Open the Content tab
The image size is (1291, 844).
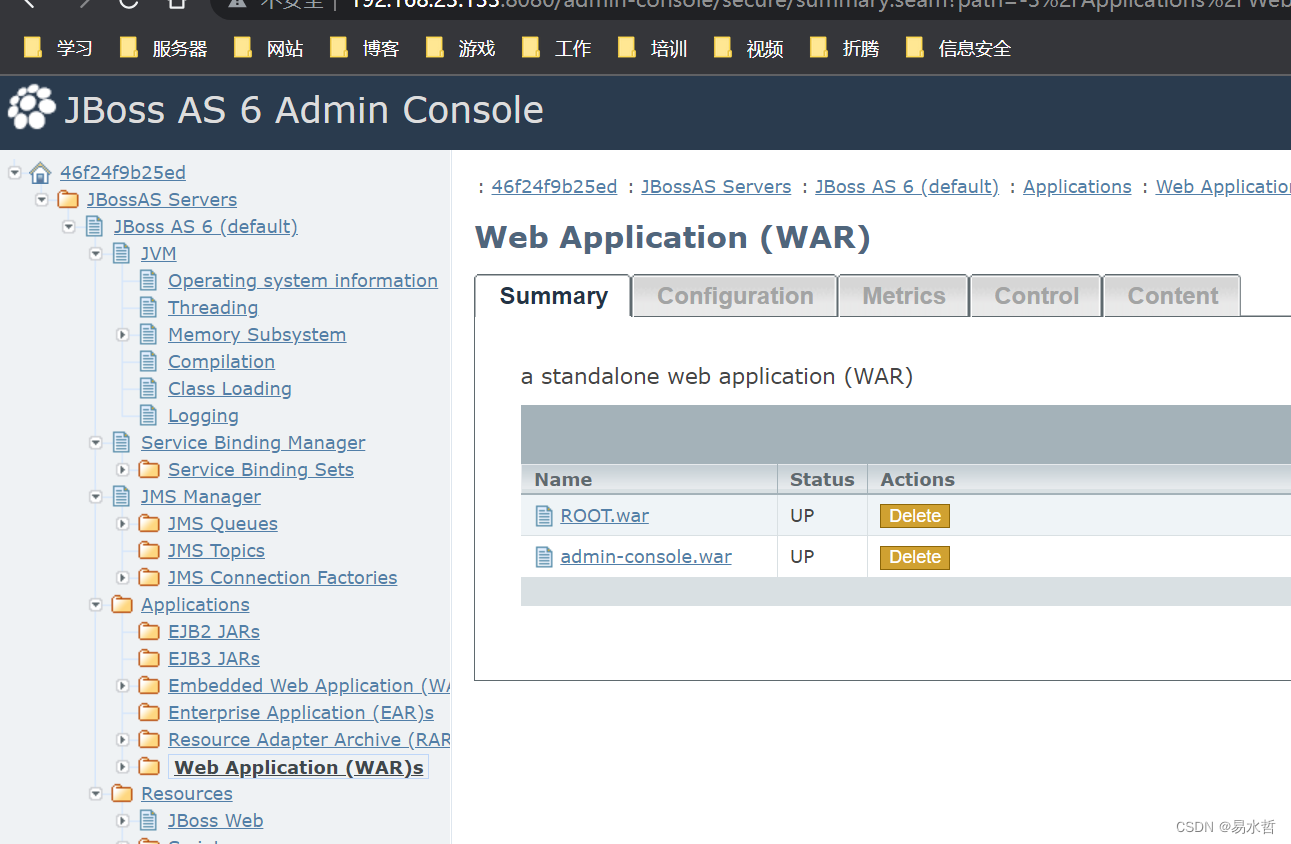tap(1173, 296)
